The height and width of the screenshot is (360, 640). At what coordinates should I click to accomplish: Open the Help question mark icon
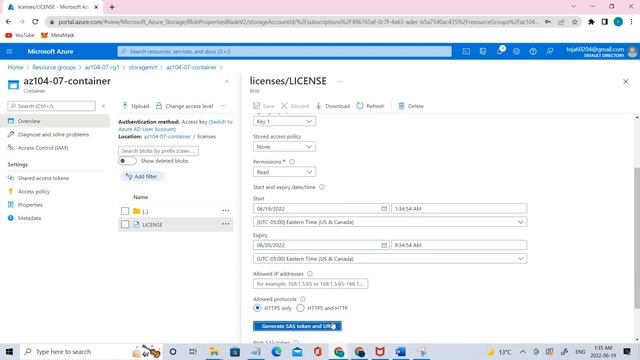click(533, 51)
